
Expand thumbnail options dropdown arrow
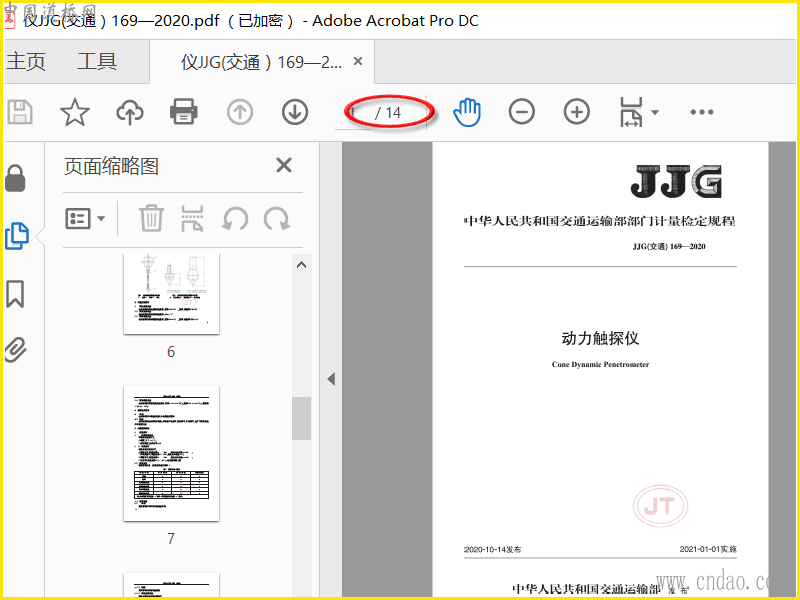point(101,219)
